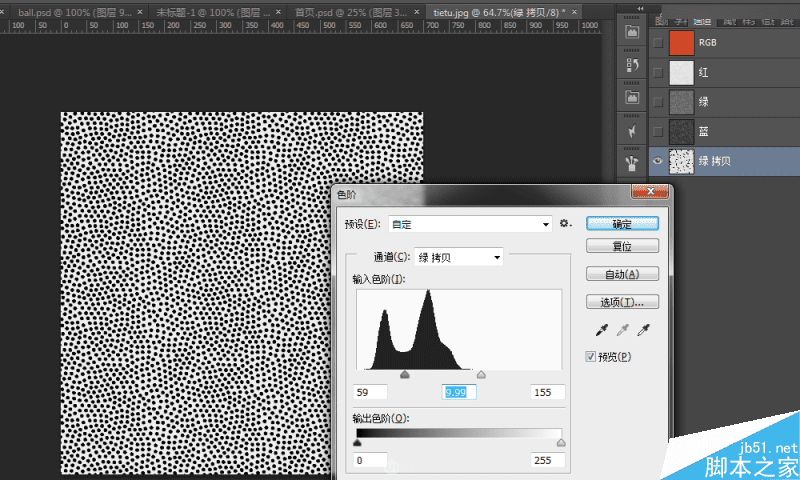Pick the white point eyedropper in Levels
800x480 pixels.
642,331
